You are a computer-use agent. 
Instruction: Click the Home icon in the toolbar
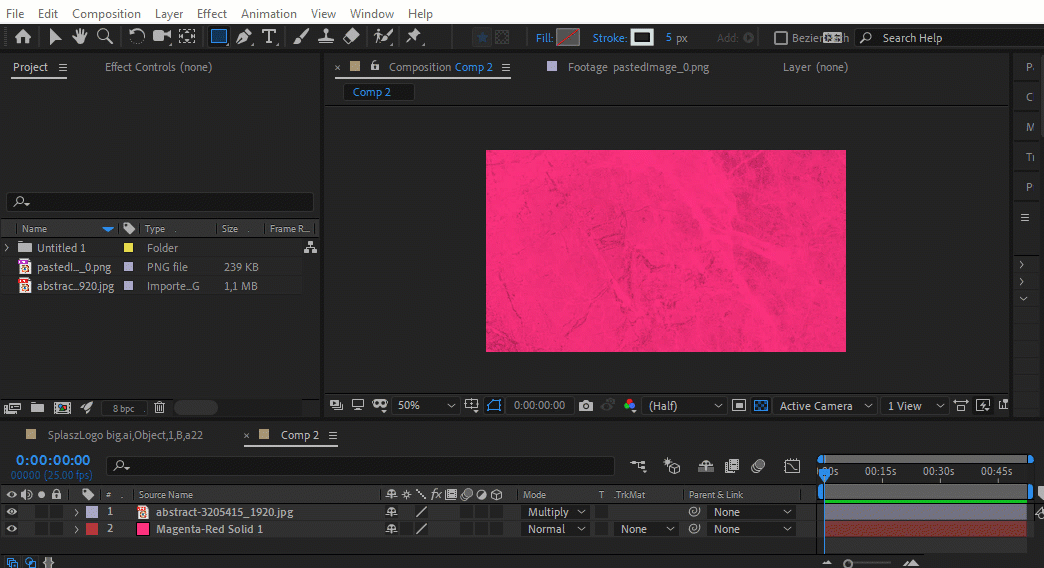[23, 37]
